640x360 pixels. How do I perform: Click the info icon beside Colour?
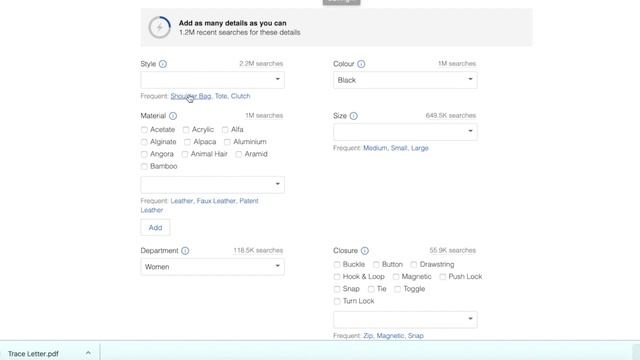click(361, 64)
